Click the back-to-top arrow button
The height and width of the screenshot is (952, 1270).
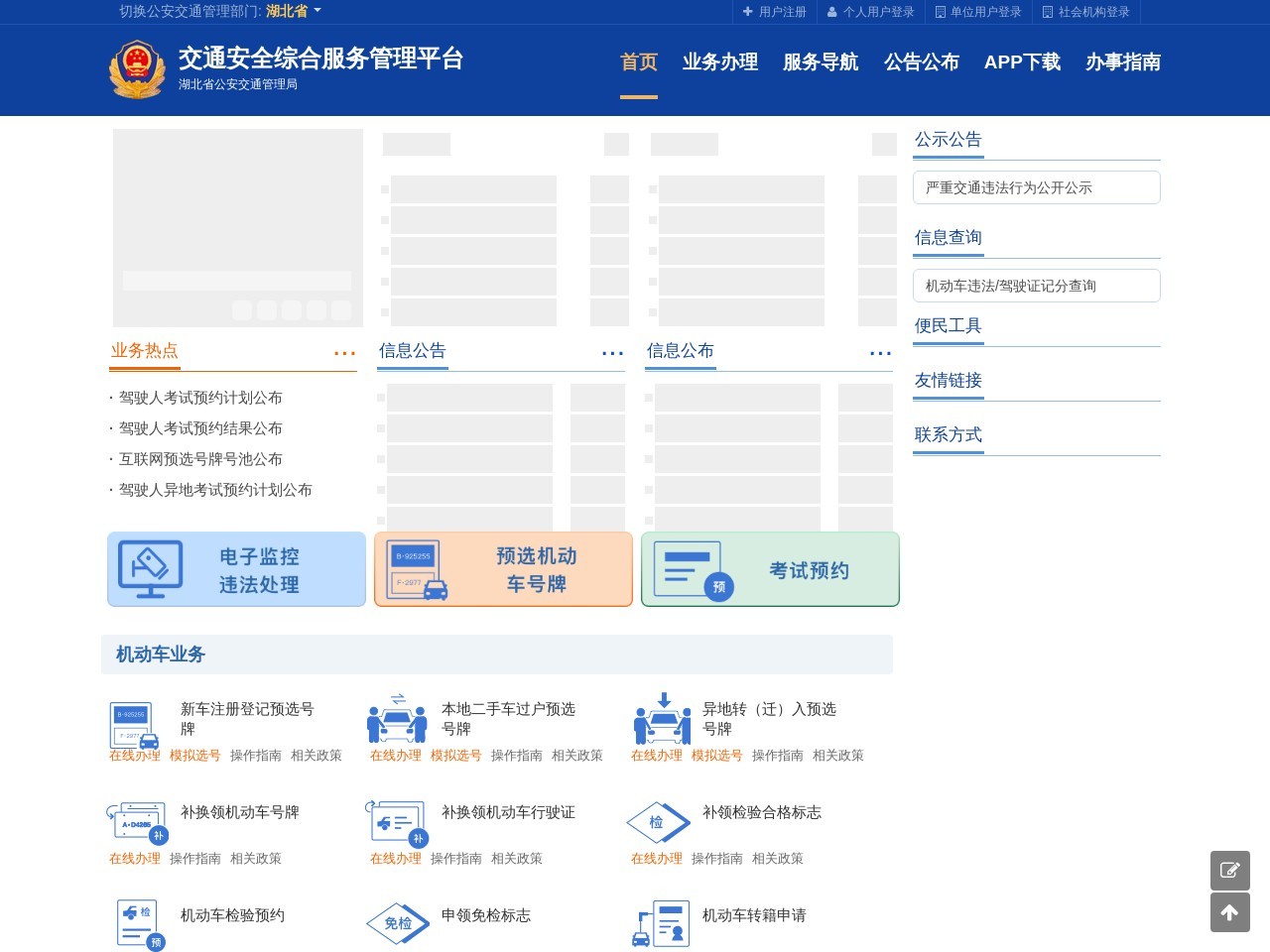(x=1230, y=912)
